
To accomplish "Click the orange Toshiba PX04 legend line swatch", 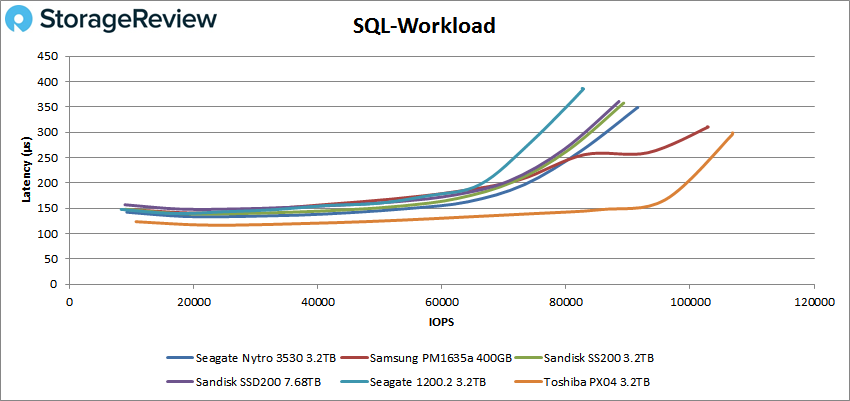I will tap(525, 381).
